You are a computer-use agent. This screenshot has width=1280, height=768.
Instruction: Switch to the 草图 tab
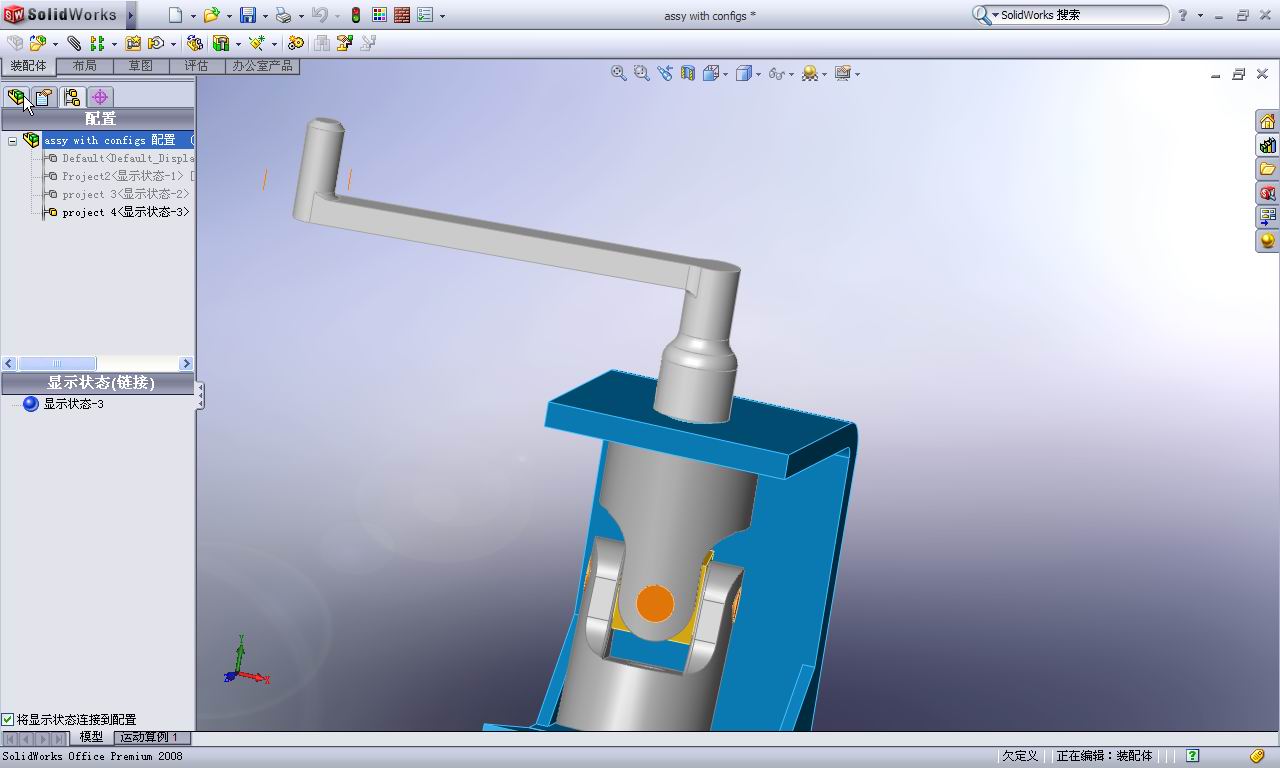click(x=140, y=66)
